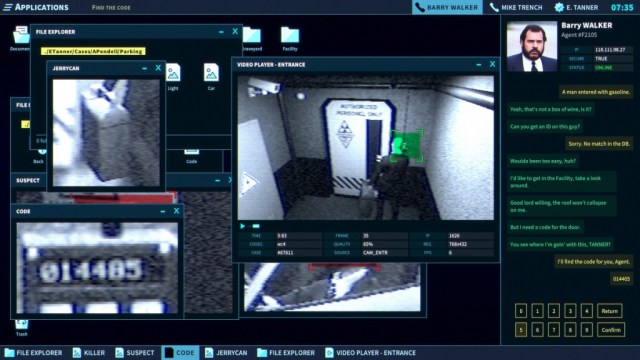640x360 pixels.
Task: Click the File Explorer path bar
Action: click(x=93, y=51)
